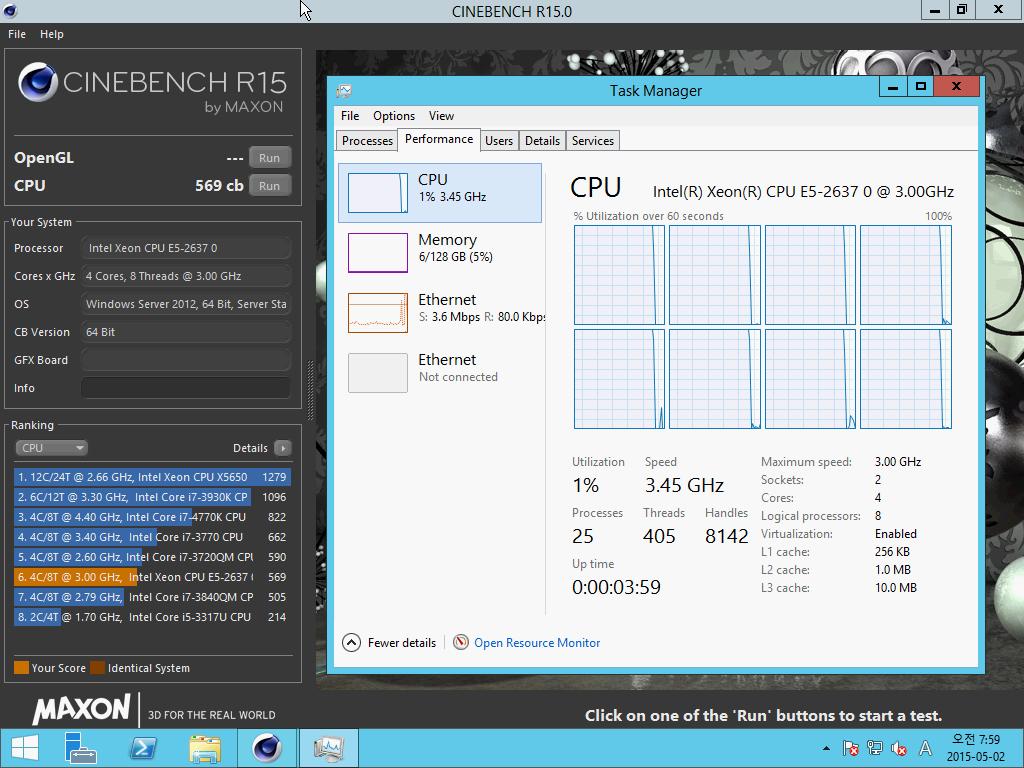Select the Ethernet Not connected item

440,373
